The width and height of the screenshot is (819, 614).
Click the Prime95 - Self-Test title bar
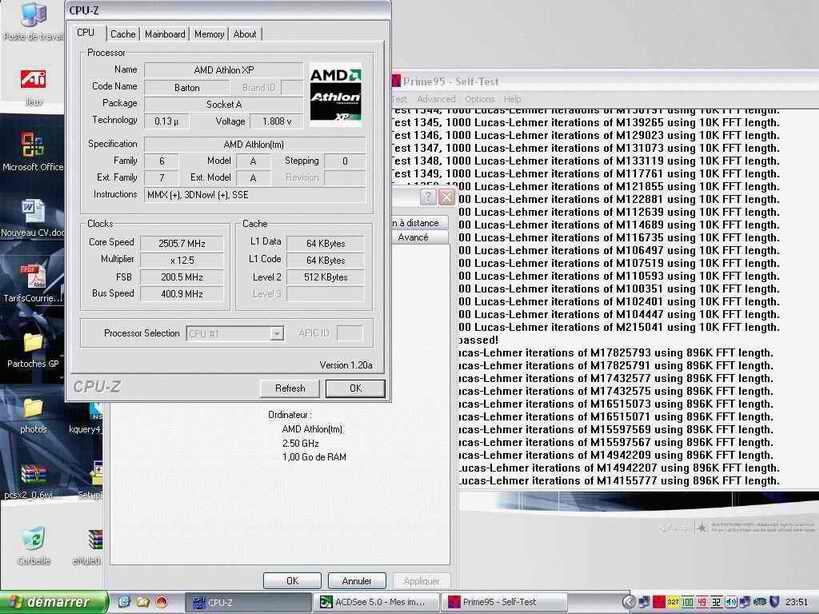(605, 81)
